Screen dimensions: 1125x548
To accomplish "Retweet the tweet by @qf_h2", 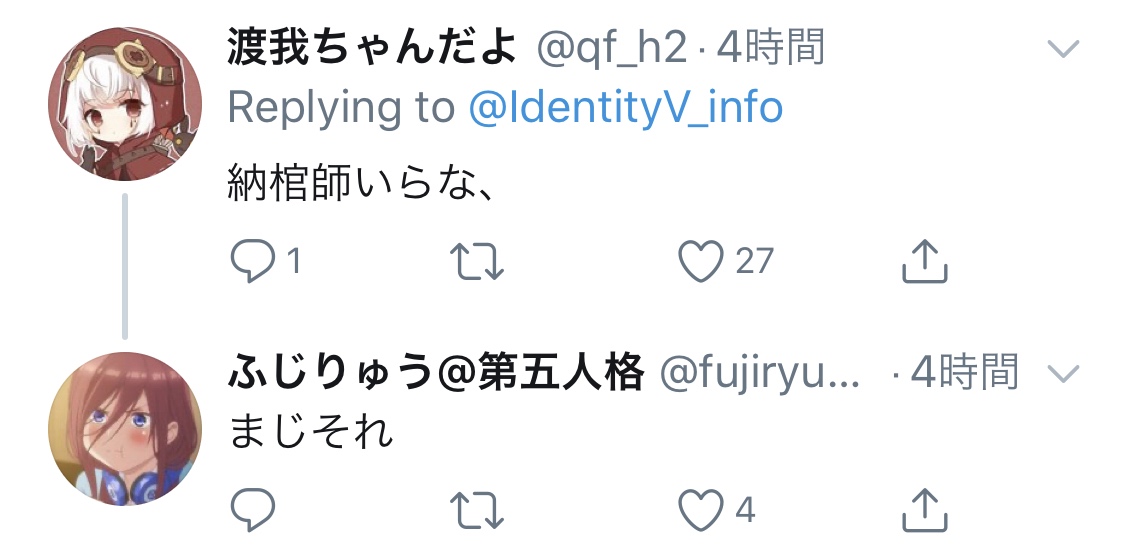I will (x=477, y=261).
